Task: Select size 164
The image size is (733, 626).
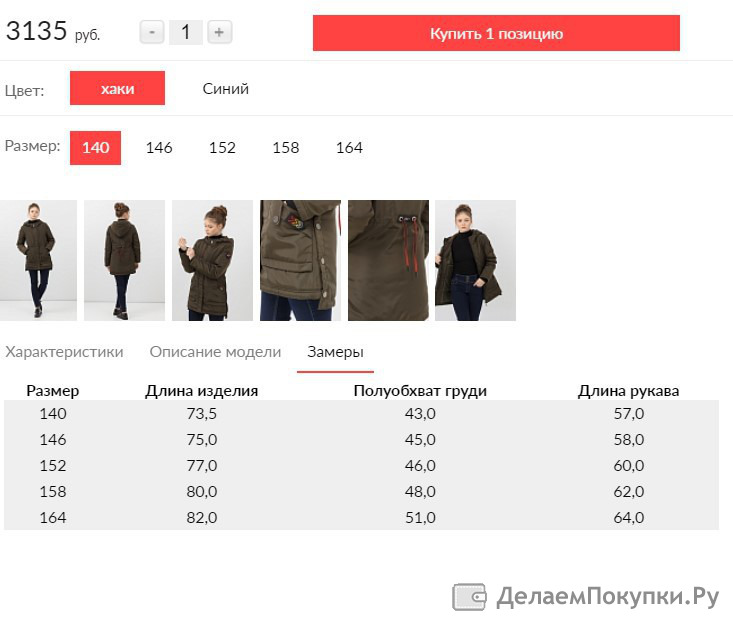Action: click(349, 148)
